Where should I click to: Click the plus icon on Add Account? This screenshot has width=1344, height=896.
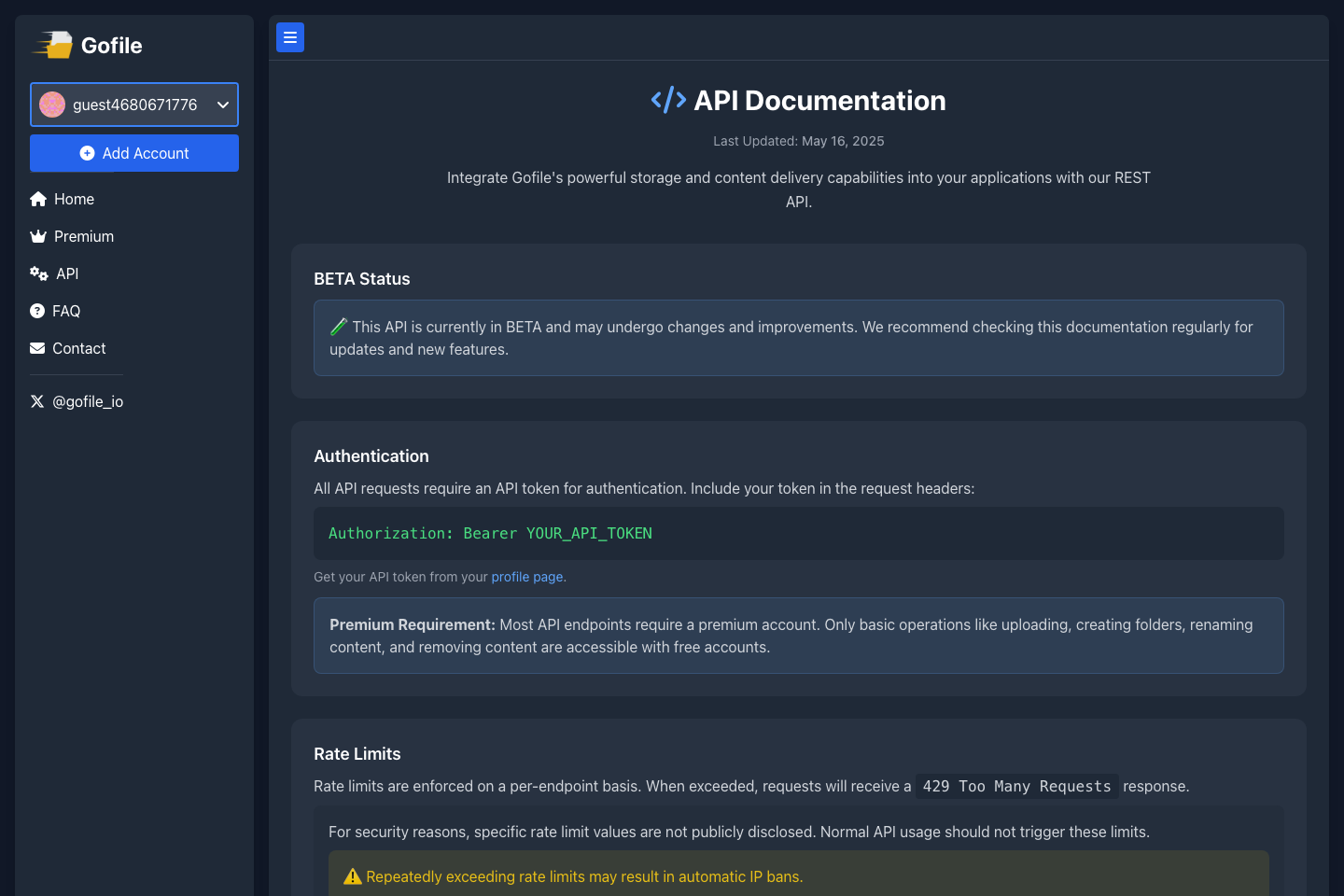[x=86, y=152]
